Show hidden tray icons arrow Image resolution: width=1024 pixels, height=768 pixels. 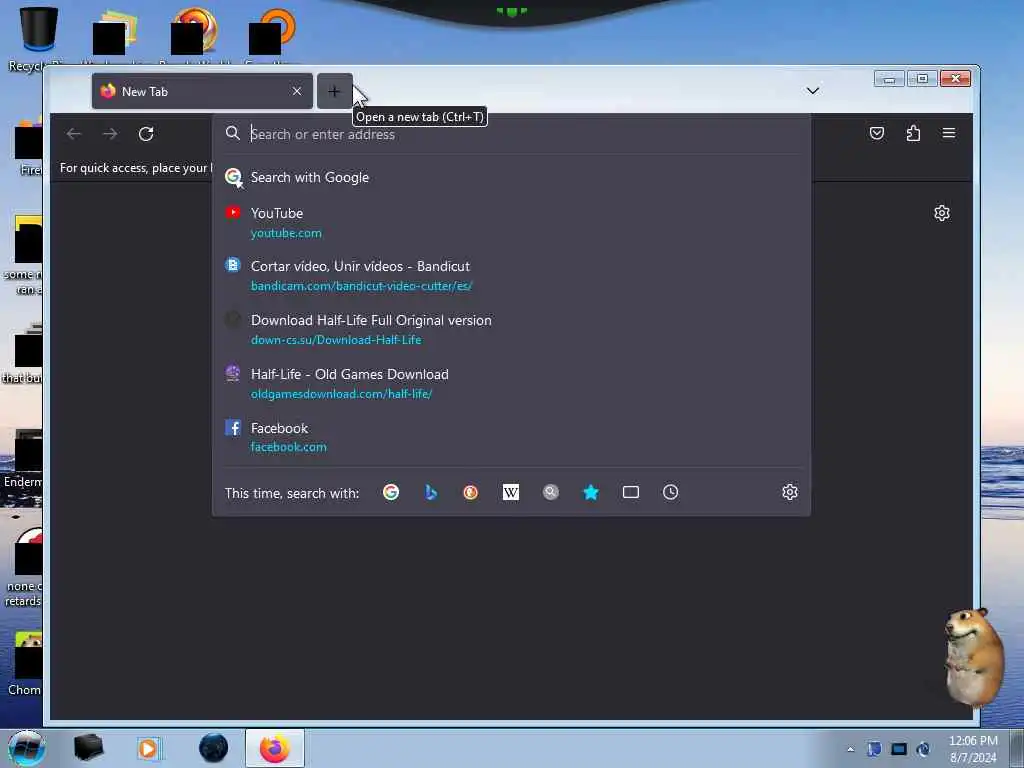850,749
